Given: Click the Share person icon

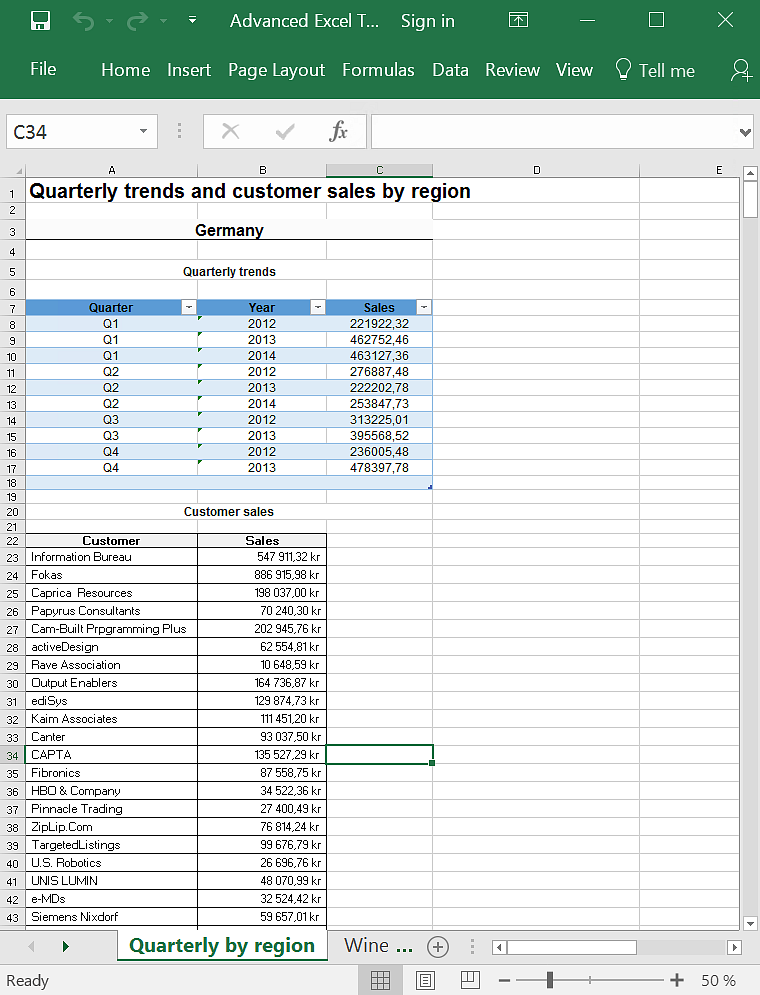Looking at the screenshot, I should 741,70.
